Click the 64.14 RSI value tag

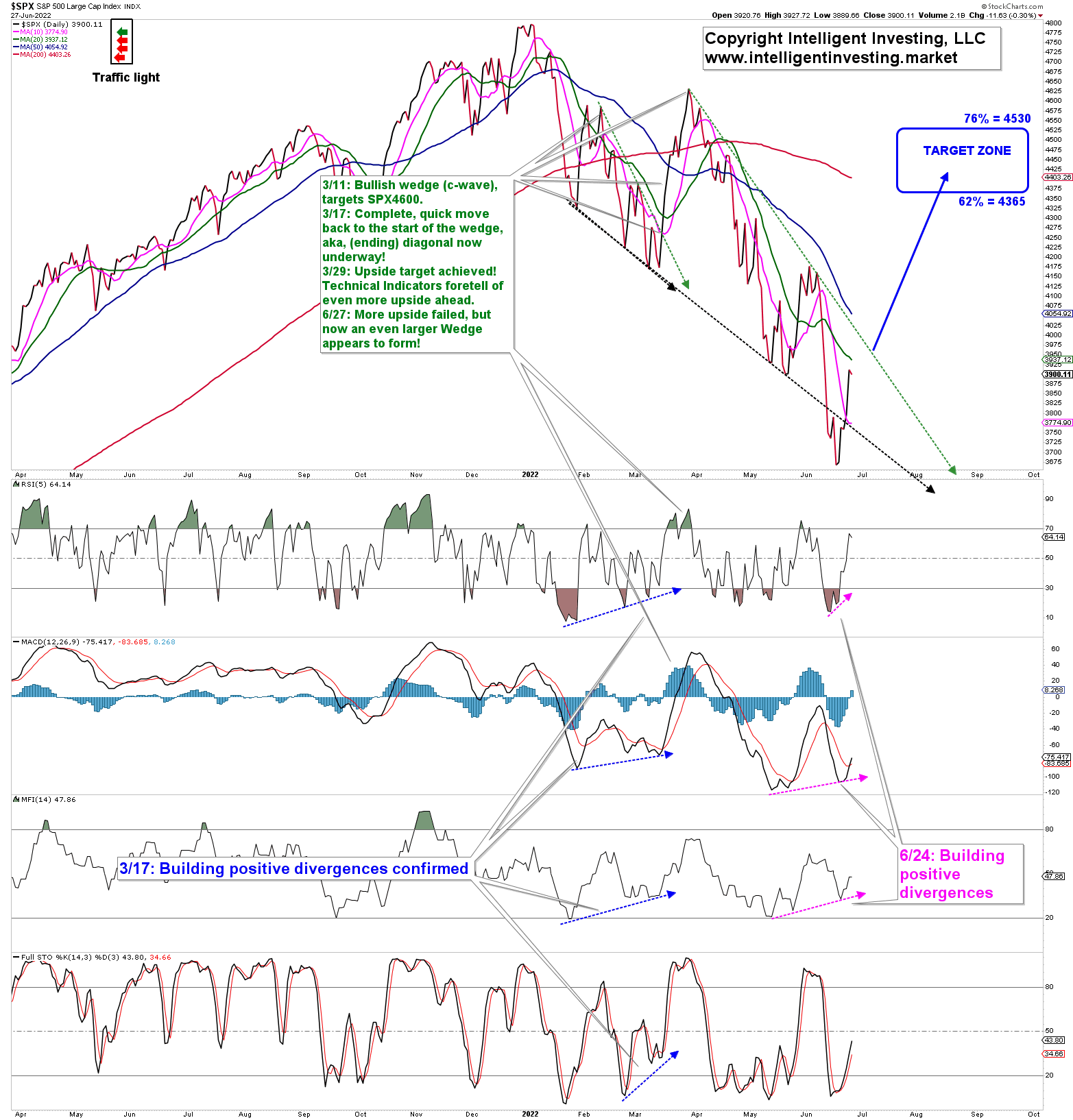1054,537
